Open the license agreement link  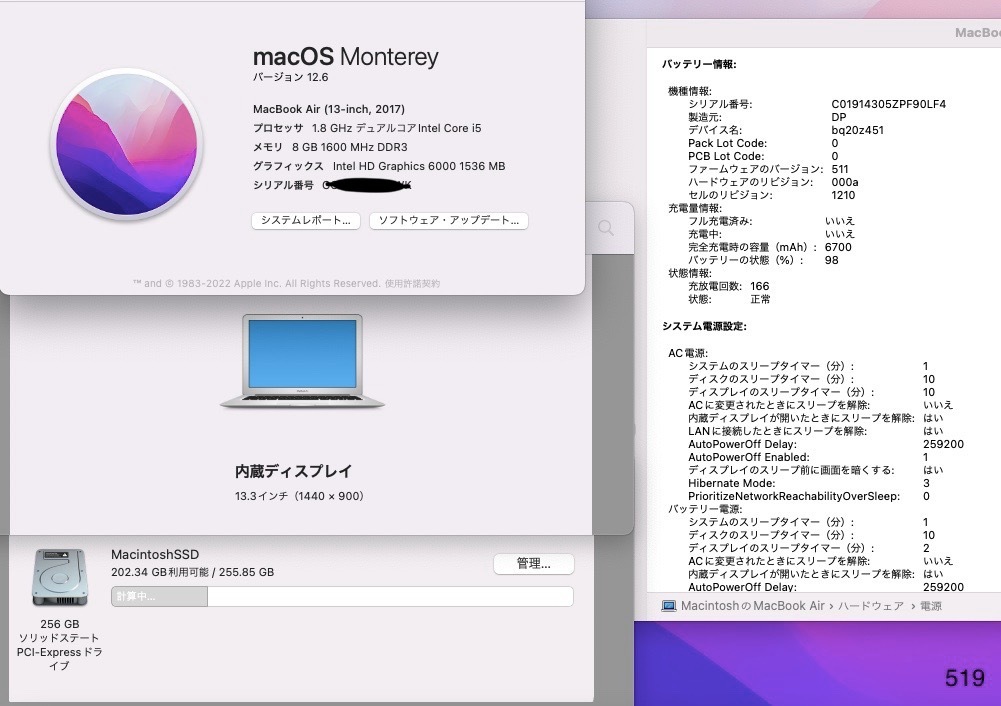coord(412,283)
